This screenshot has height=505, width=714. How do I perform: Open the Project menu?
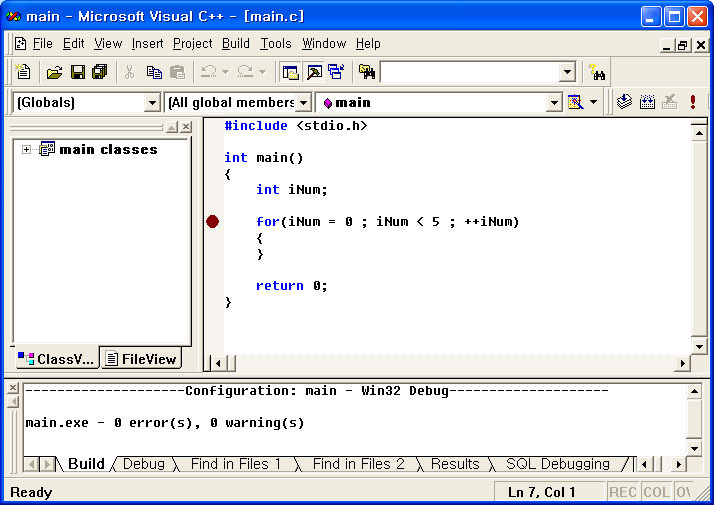193,44
